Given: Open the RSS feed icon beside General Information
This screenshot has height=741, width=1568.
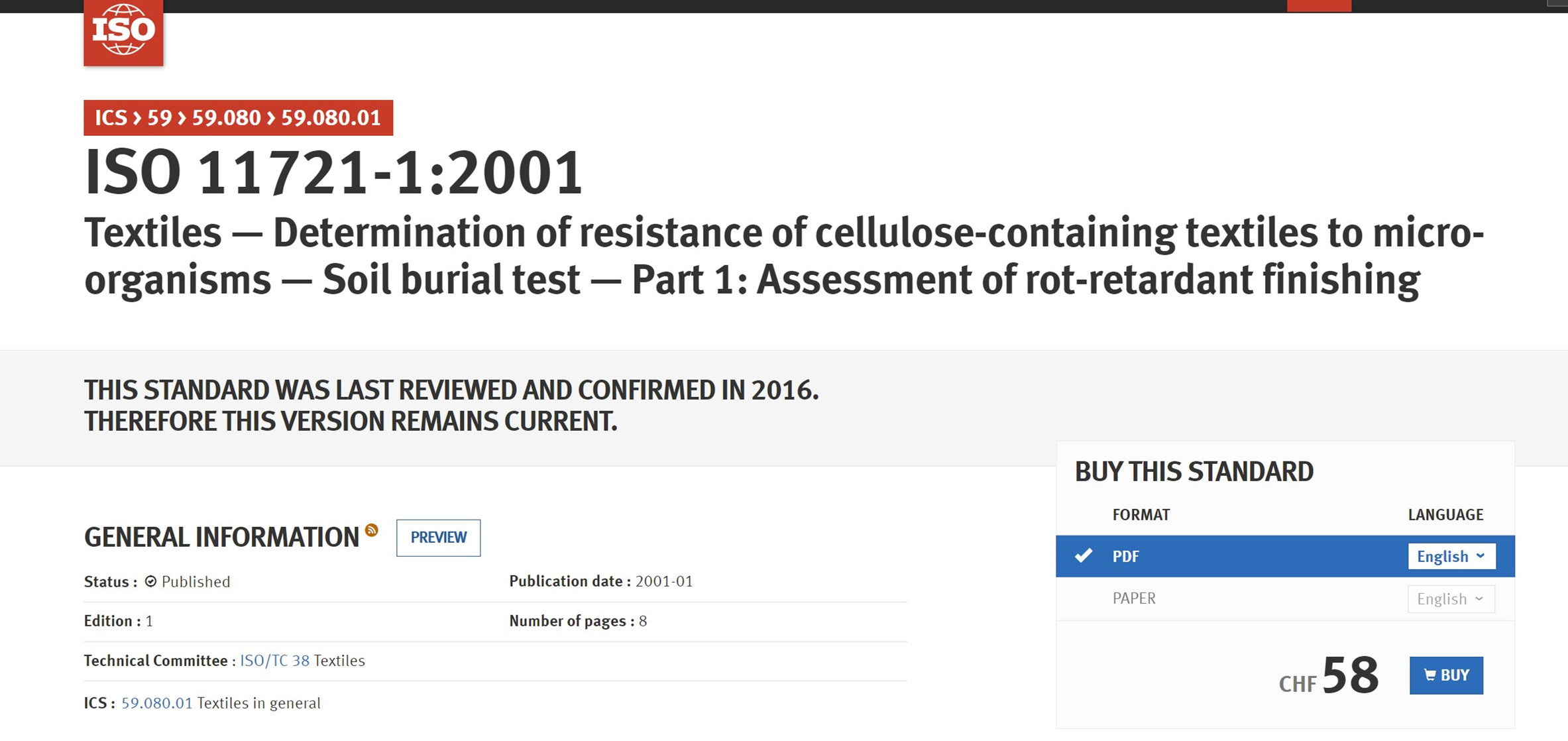Looking at the screenshot, I should pyautogui.click(x=372, y=530).
